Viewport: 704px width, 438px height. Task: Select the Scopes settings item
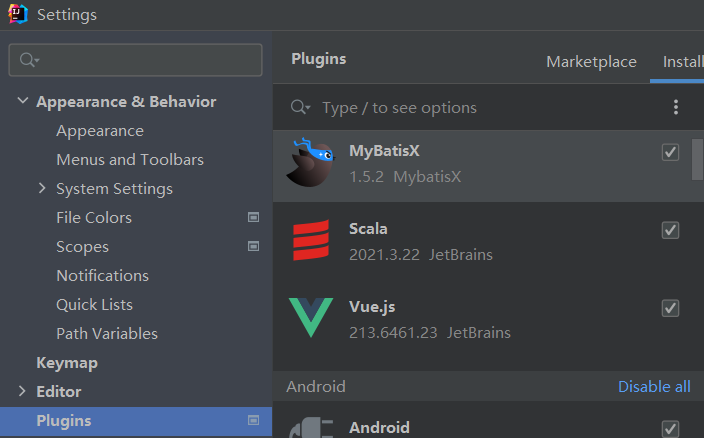pos(83,247)
